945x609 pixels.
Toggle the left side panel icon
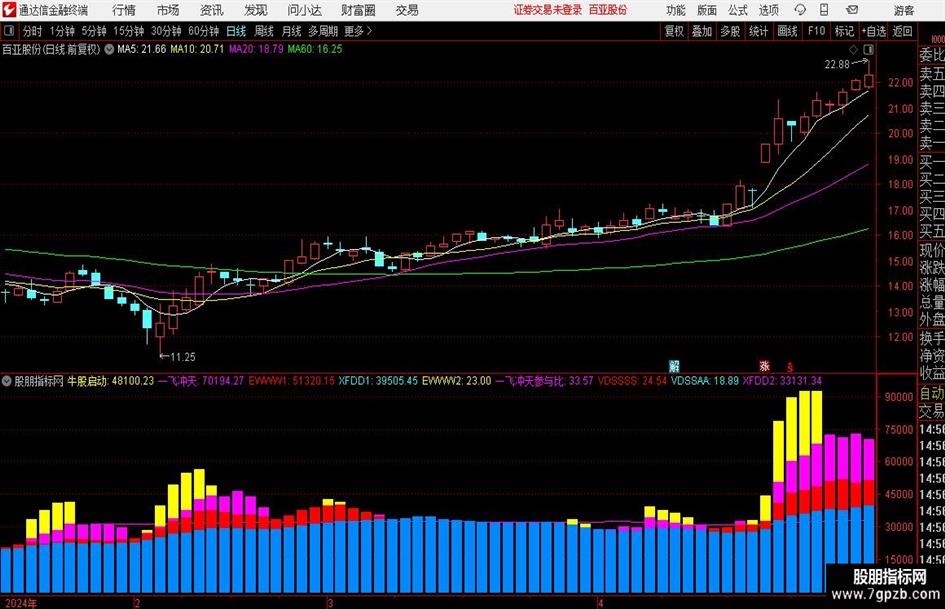pyautogui.click(x=8, y=31)
